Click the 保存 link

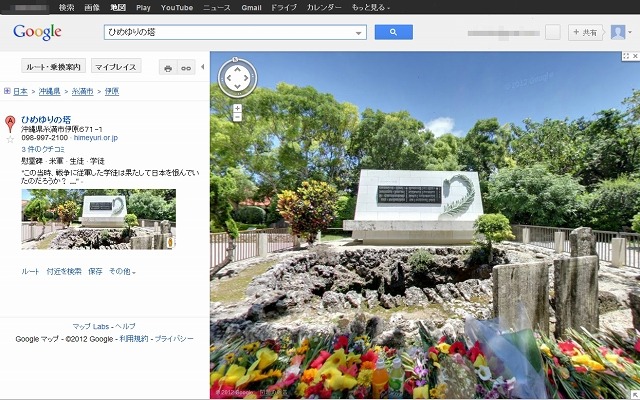[x=95, y=271]
